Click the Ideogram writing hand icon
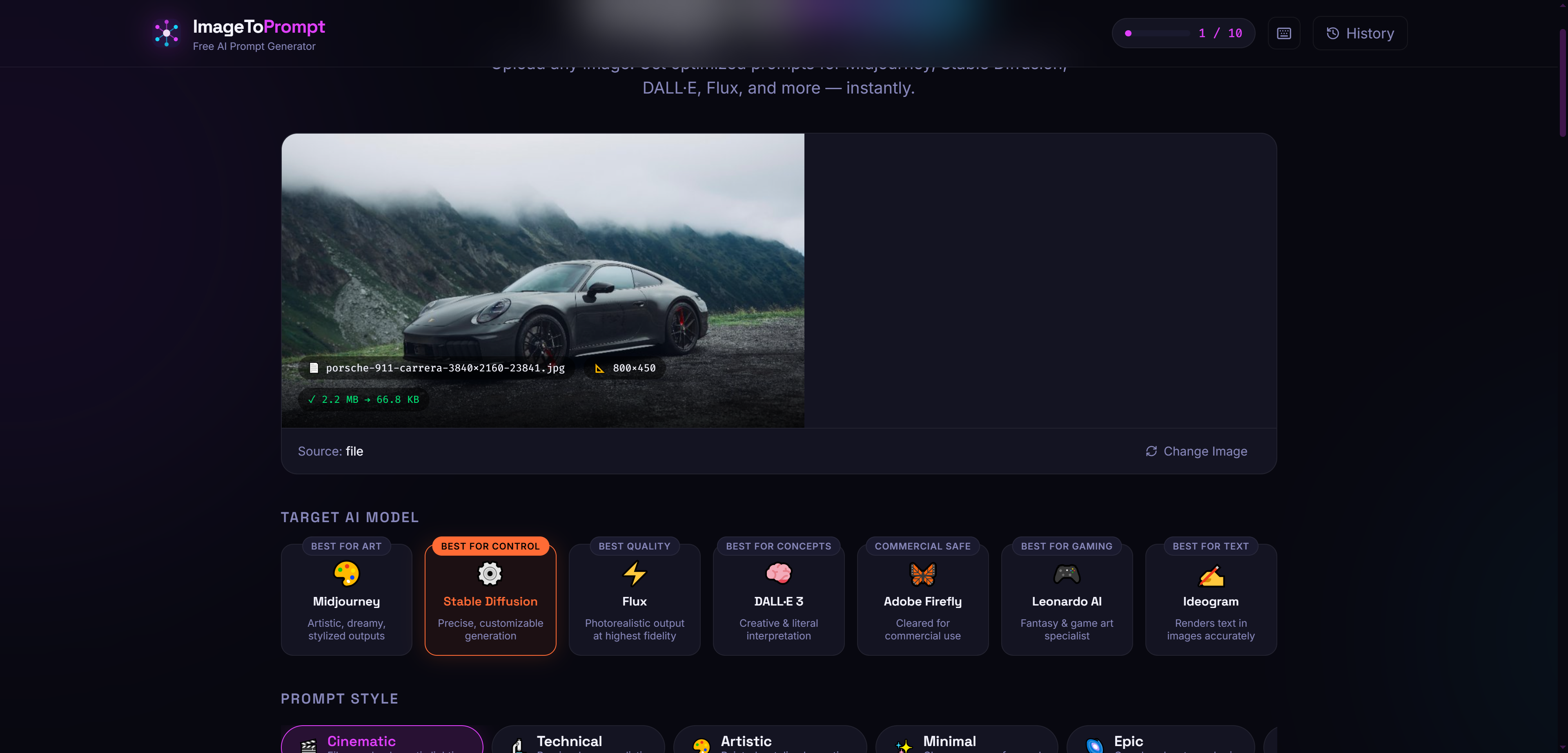Viewport: 1568px width, 753px height. pos(1211,574)
